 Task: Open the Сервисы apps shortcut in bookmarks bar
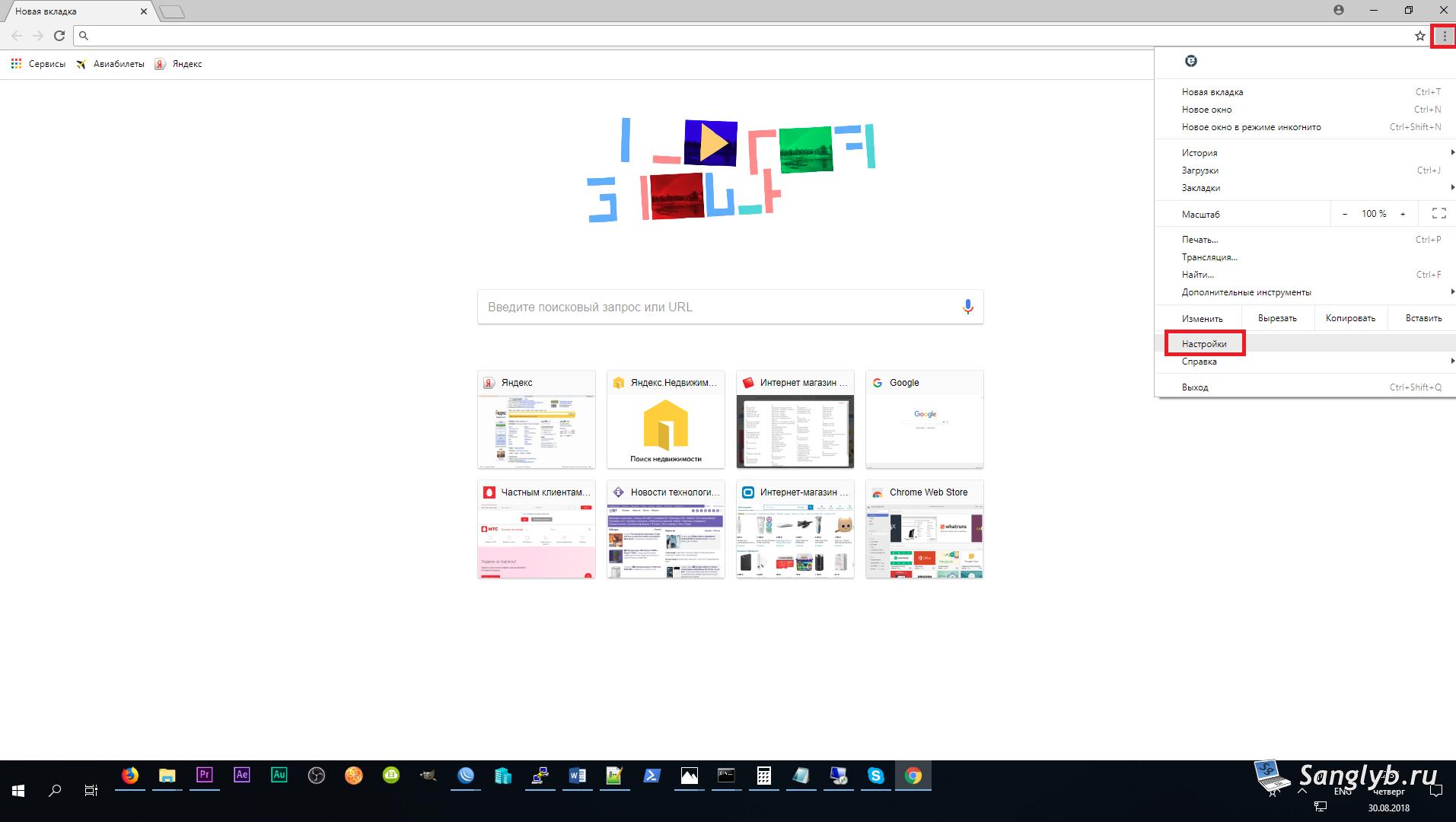pyautogui.click(x=38, y=64)
